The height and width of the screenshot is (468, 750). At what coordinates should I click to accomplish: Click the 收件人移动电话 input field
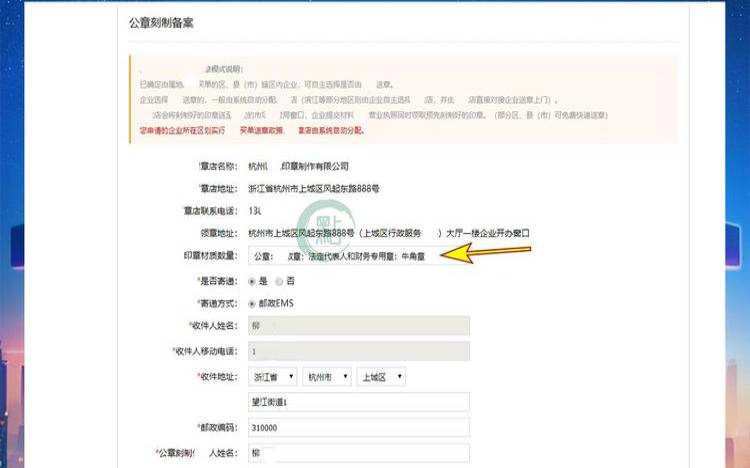tap(359, 351)
